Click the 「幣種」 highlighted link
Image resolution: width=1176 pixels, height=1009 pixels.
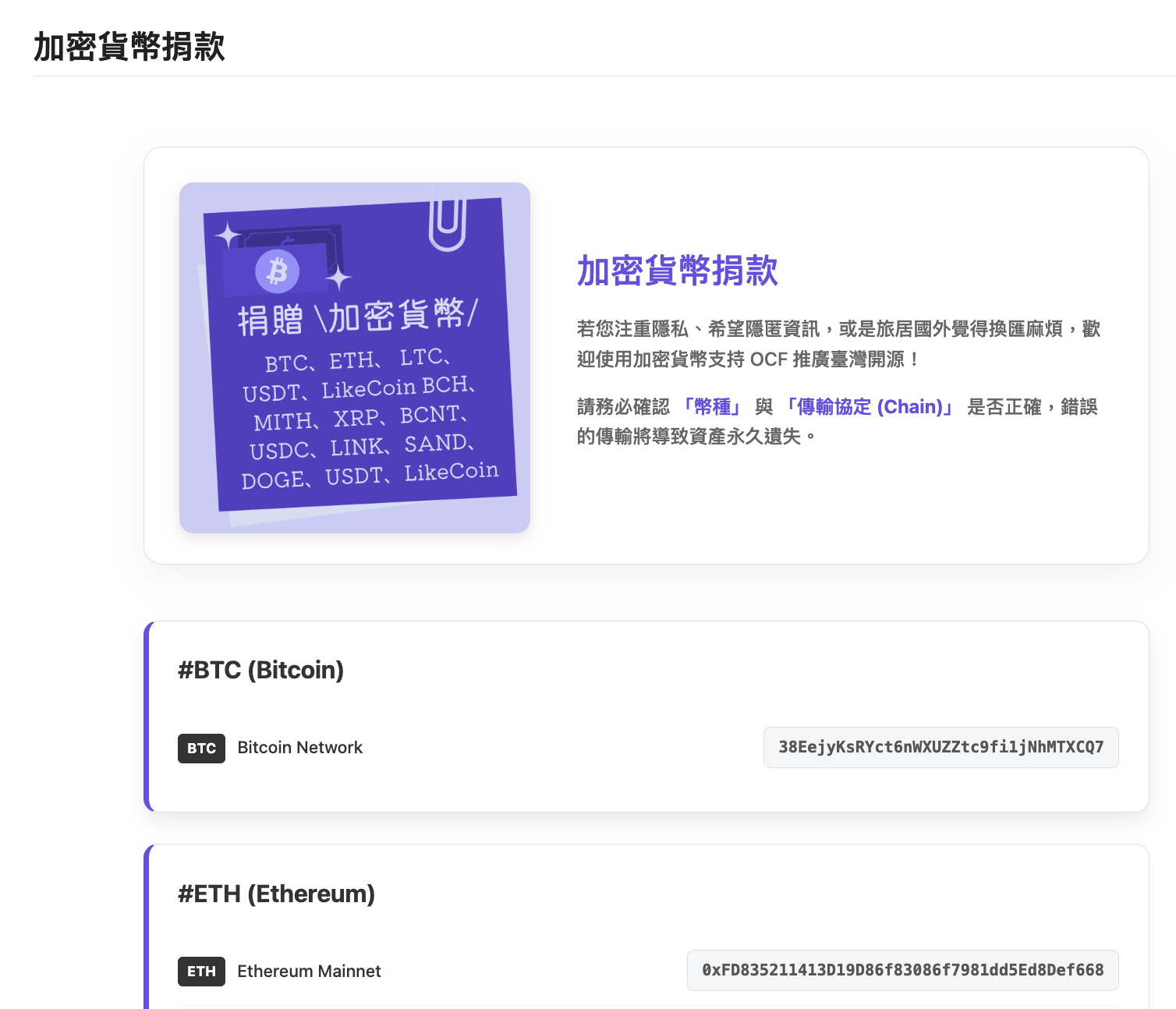[x=710, y=407]
